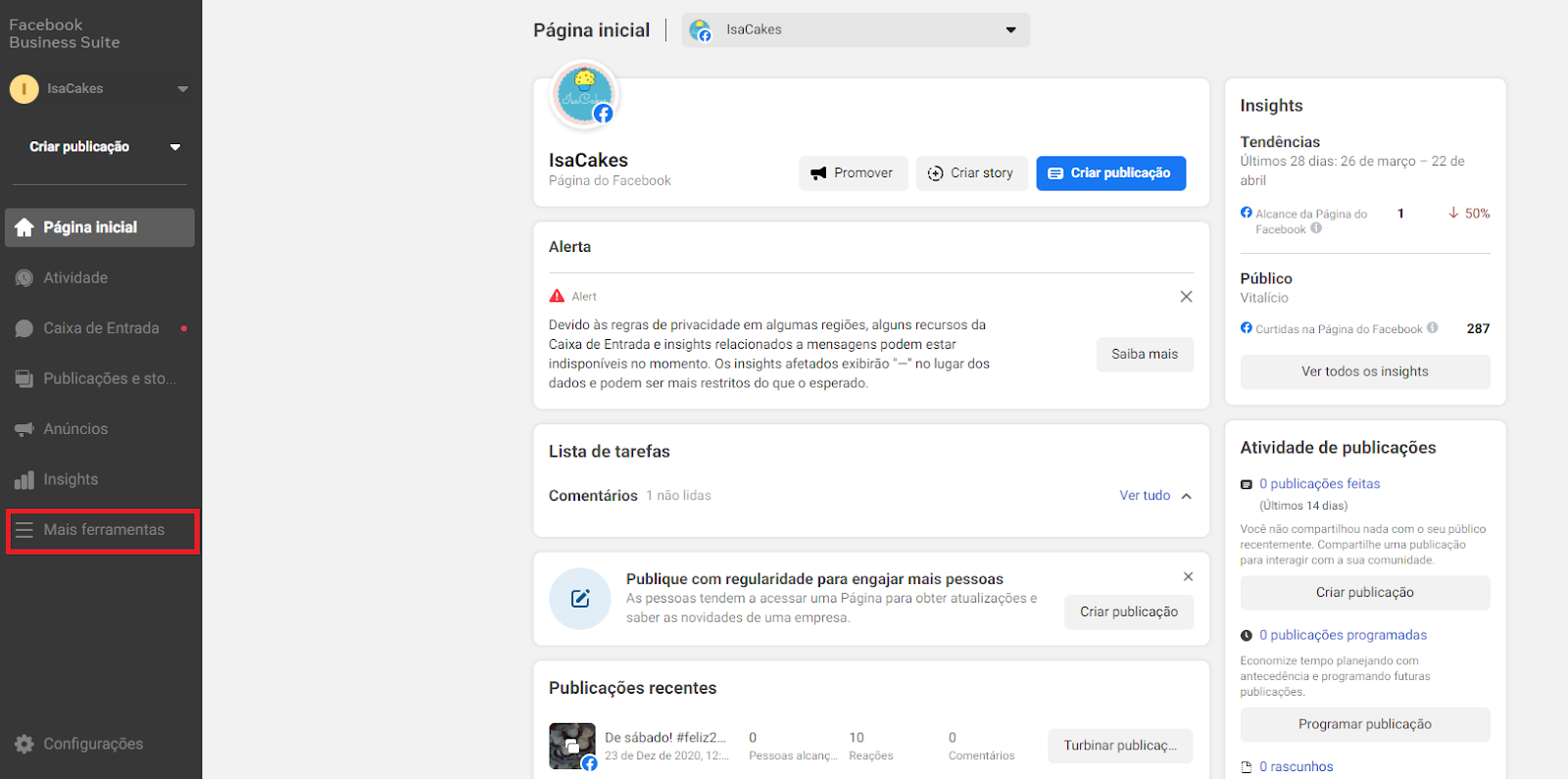Click the red Alert warning icon
This screenshot has height=779, width=1568.
pyautogui.click(x=557, y=296)
